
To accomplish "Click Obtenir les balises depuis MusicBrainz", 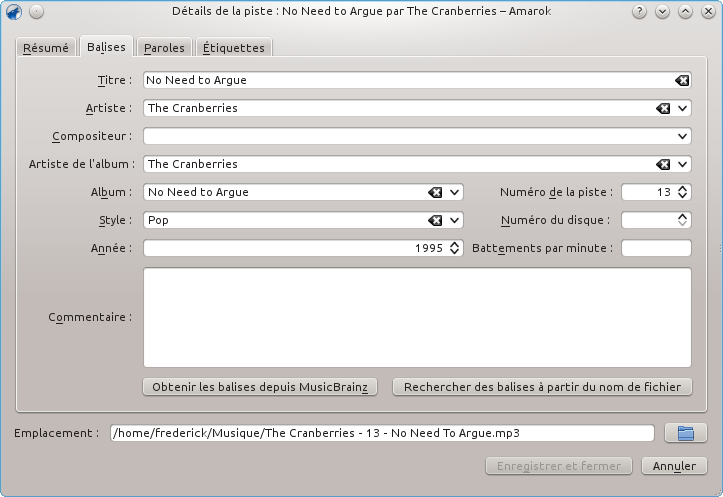I will (260, 387).
